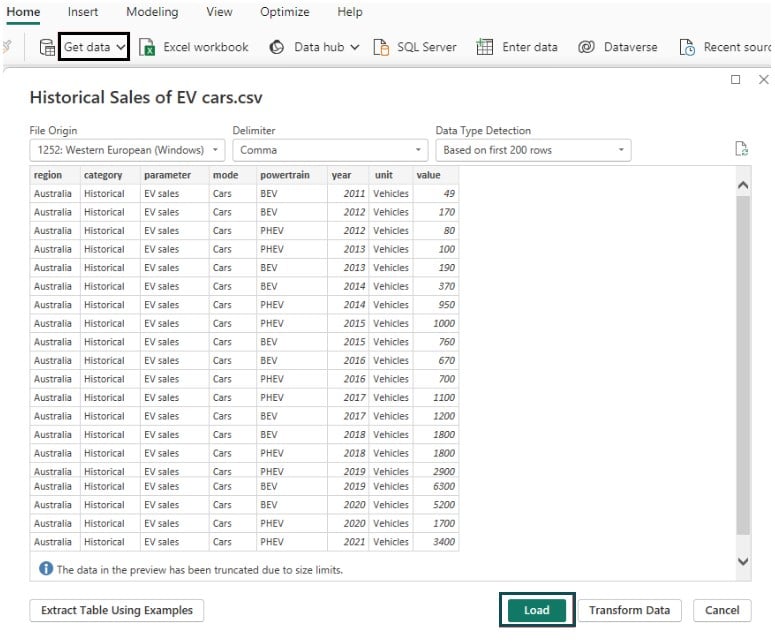Click the Excel workbook label
The image size is (775, 643).
206,47
